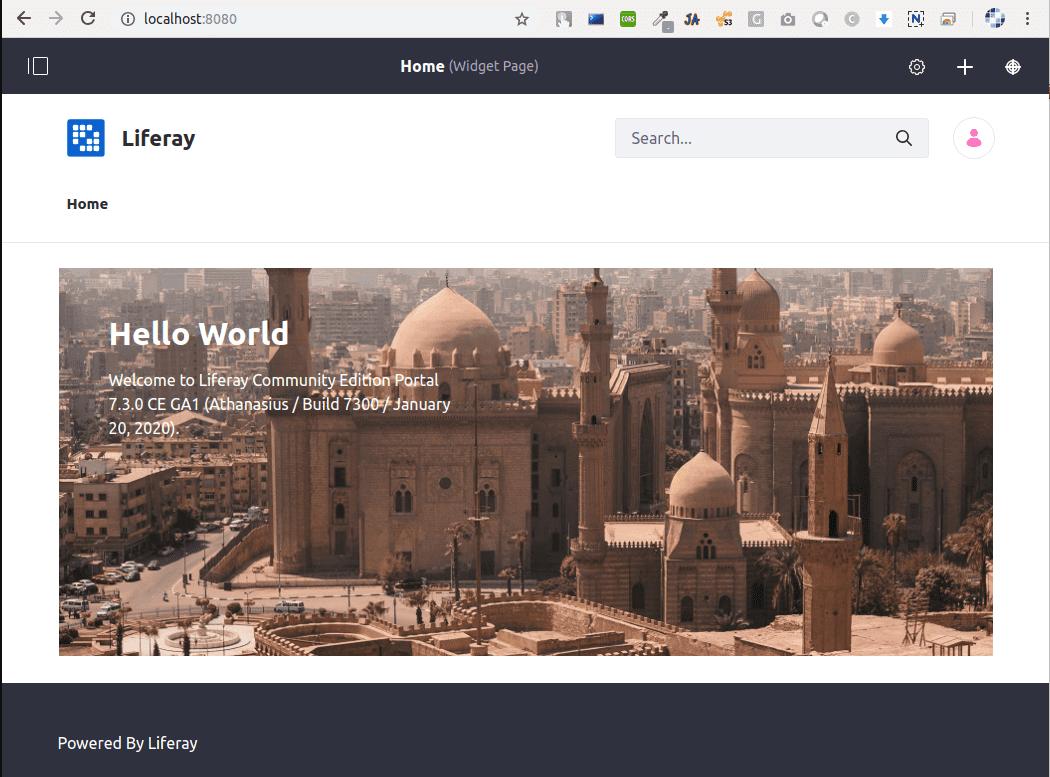Open the blue download arrow extension
Viewport: 1050px width, 777px height.
883,19
